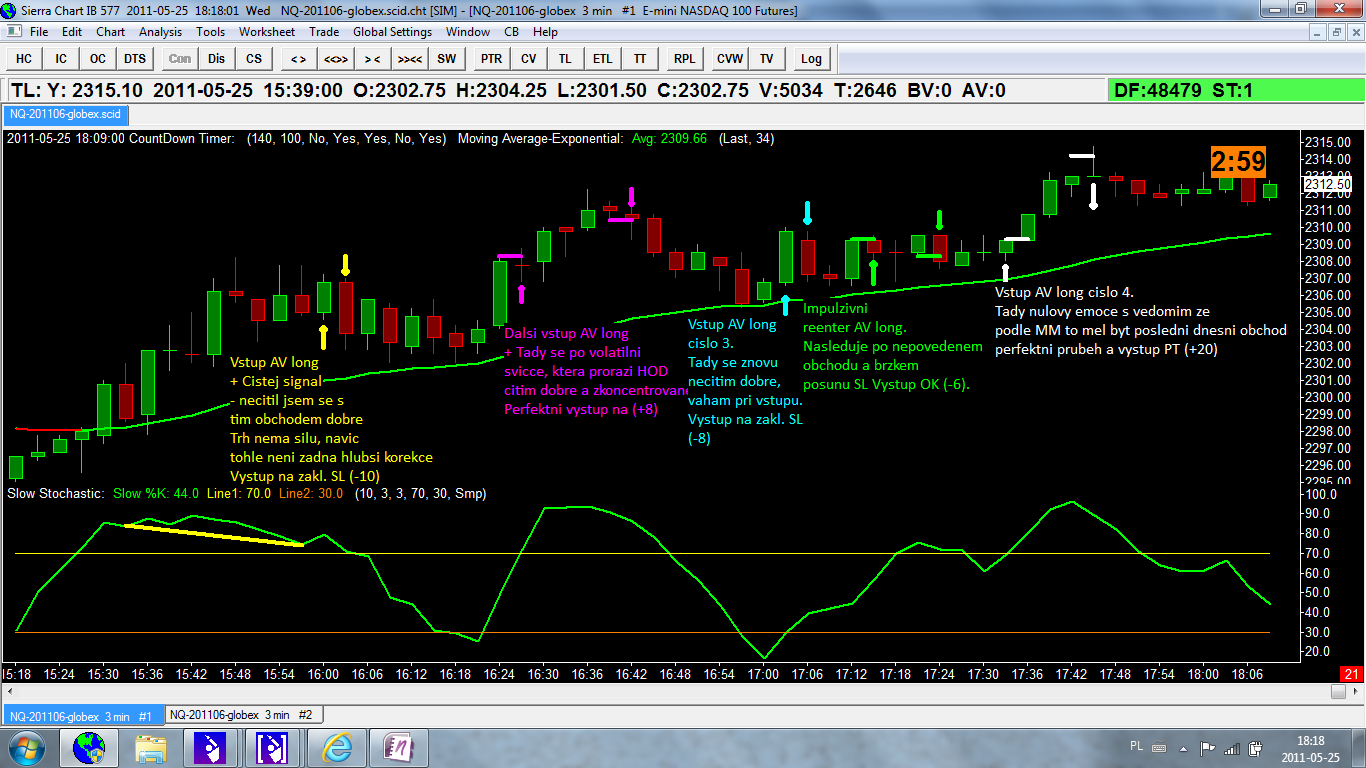Click the > < bar spacing button
Screen dimensions: 1366x768
(372, 59)
